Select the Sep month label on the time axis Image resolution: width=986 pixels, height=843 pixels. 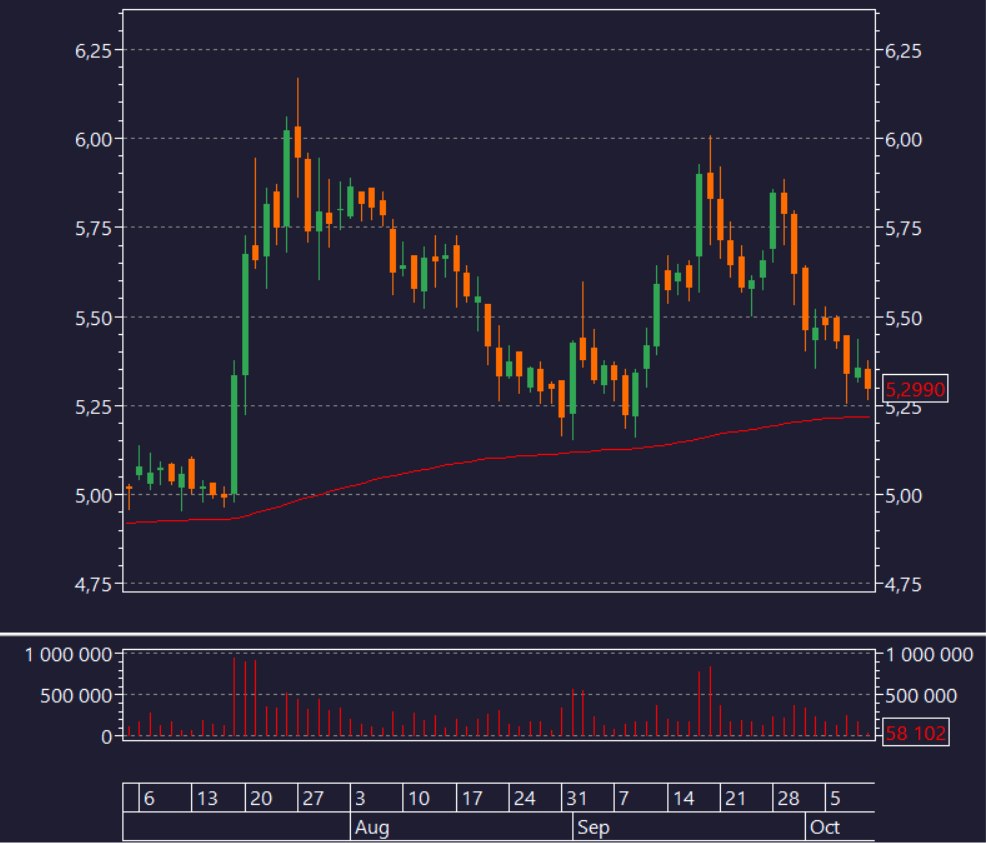[594, 827]
